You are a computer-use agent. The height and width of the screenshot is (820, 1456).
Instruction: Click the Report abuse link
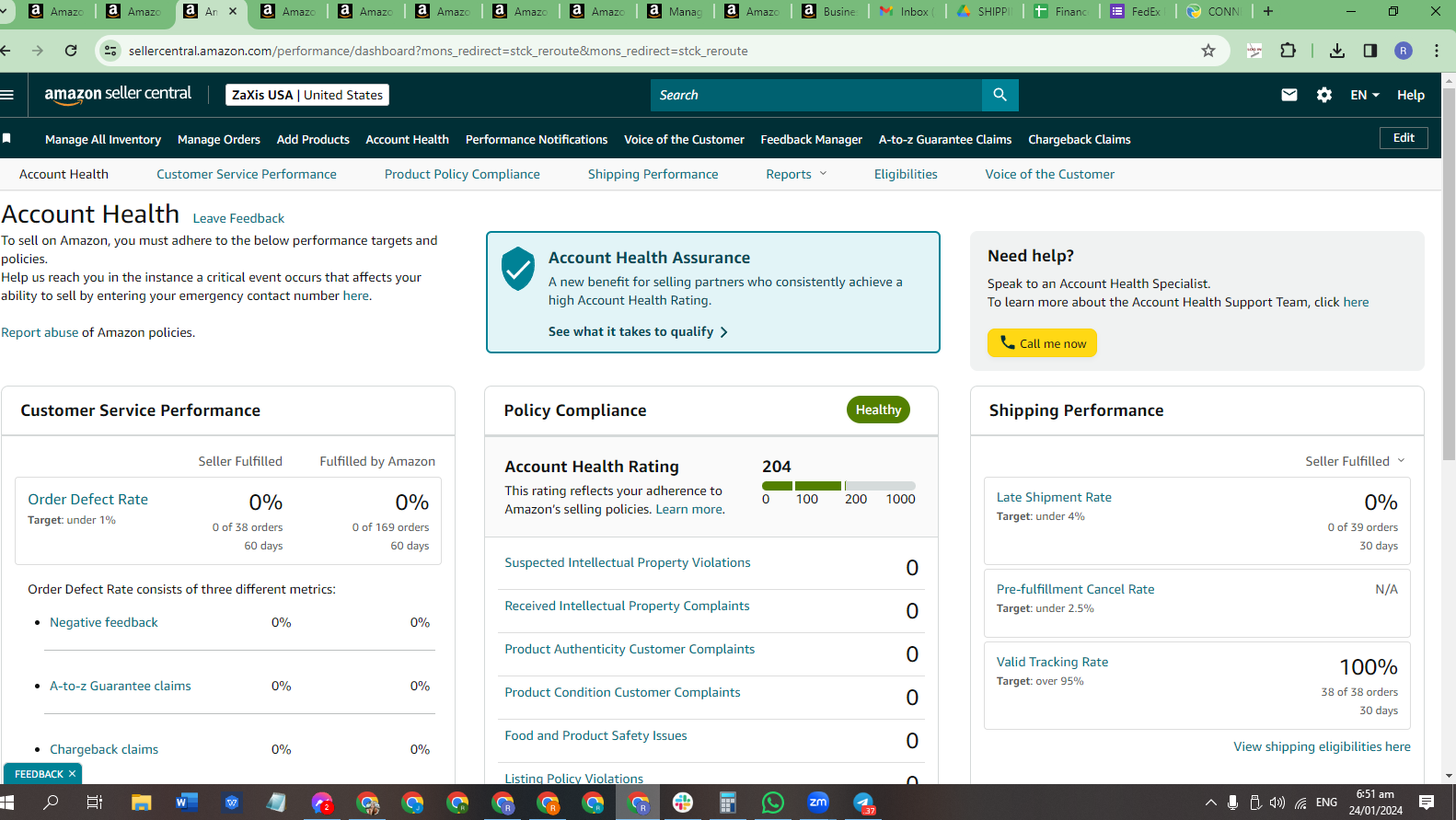40,332
